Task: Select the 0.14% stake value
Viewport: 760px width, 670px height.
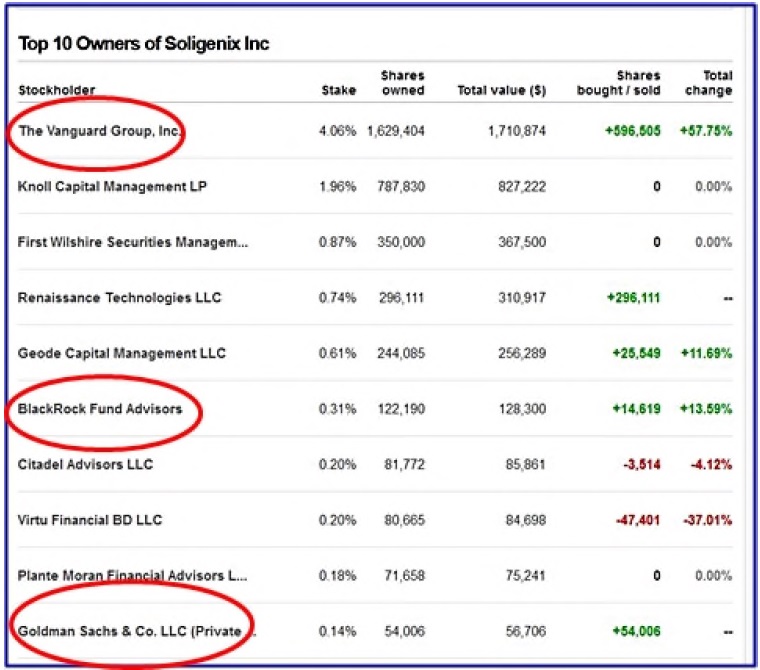Action: point(337,631)
